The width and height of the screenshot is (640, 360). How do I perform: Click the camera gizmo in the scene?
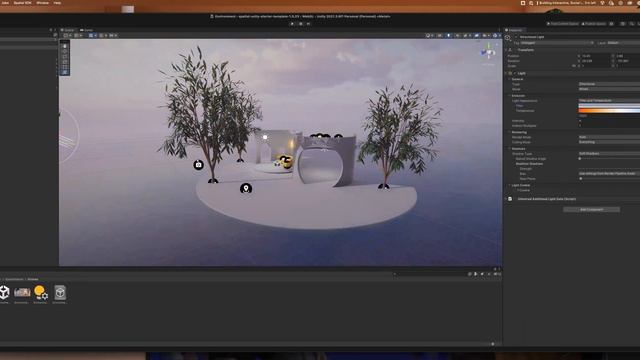198,165
